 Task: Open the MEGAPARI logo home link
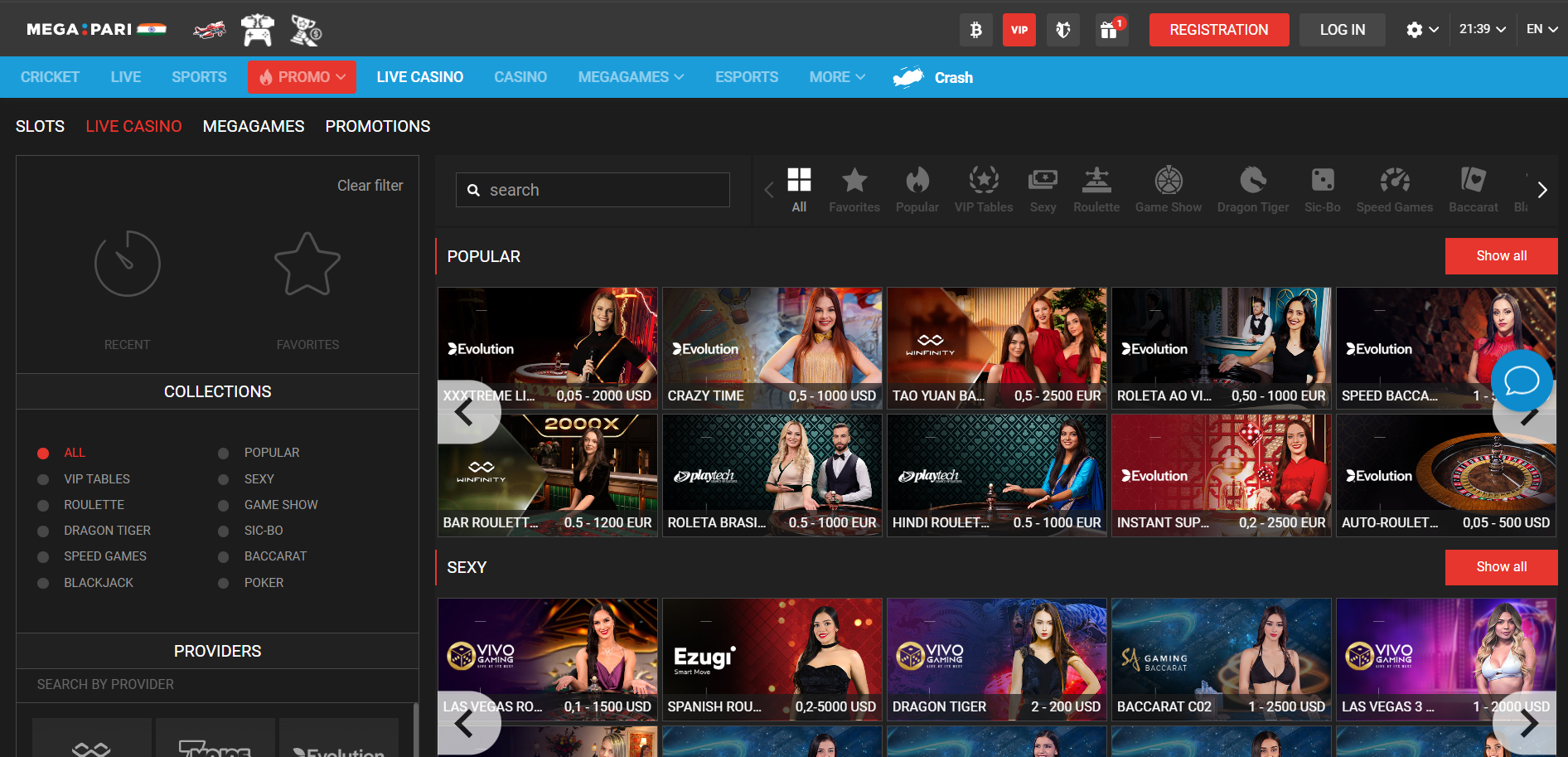96,30
